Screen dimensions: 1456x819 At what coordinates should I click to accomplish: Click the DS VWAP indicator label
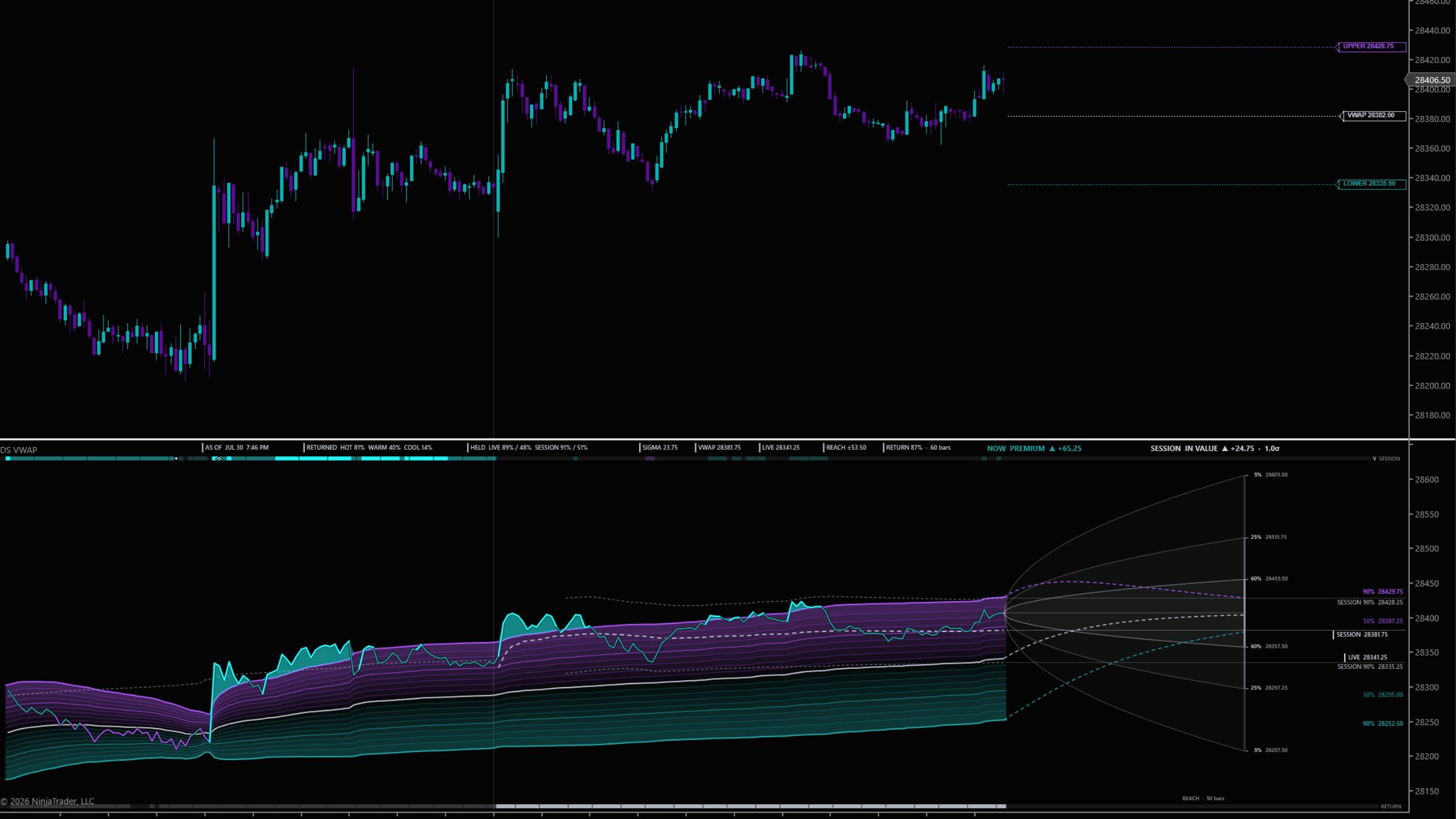coord(19,450)
